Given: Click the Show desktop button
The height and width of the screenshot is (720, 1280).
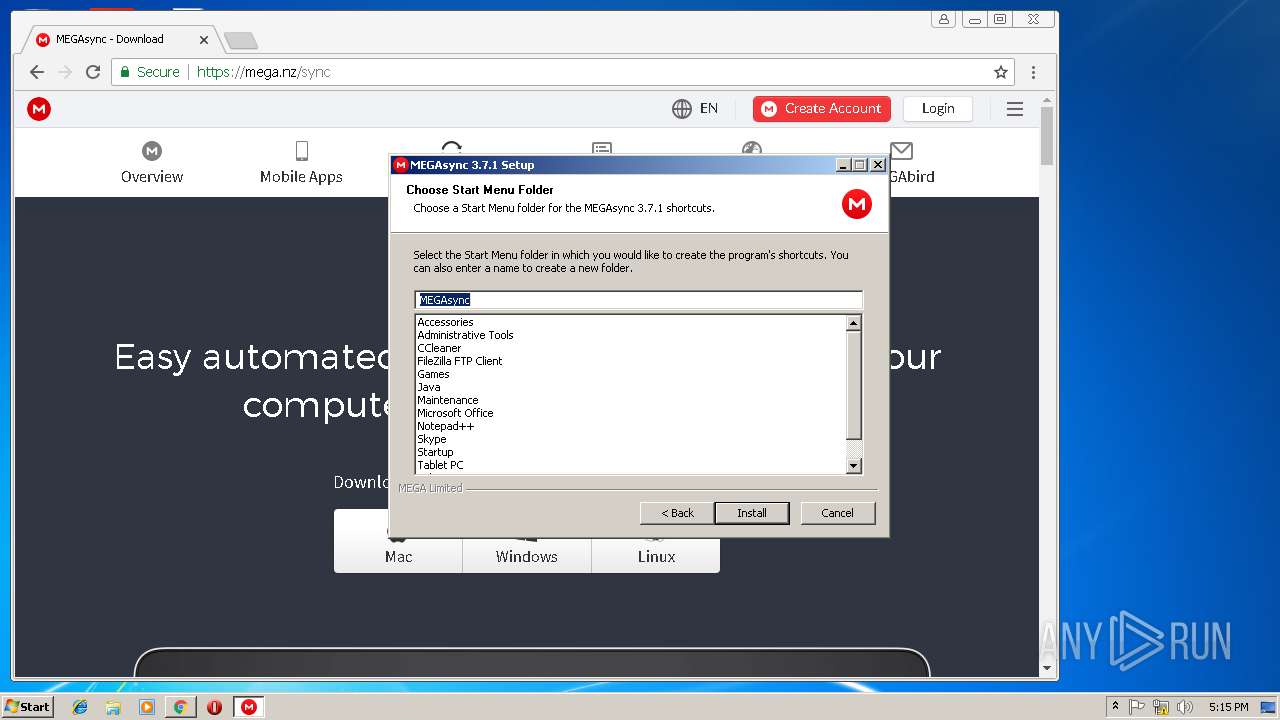Looking at the screenshot, I should coord(1270,707).
